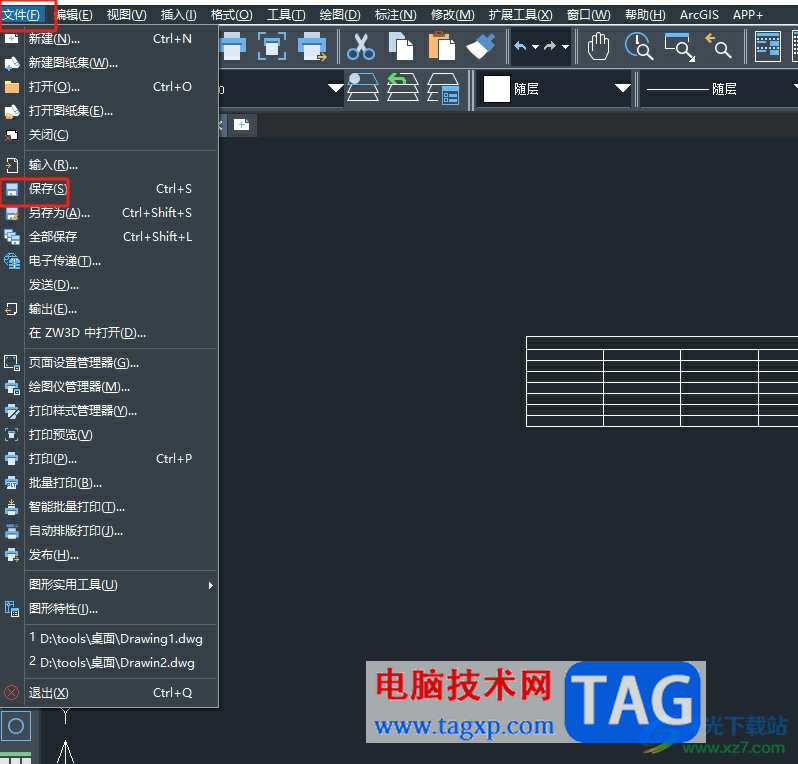Click the Print toolbar icon
Screen dimensions: 798x764
(233, 47)
